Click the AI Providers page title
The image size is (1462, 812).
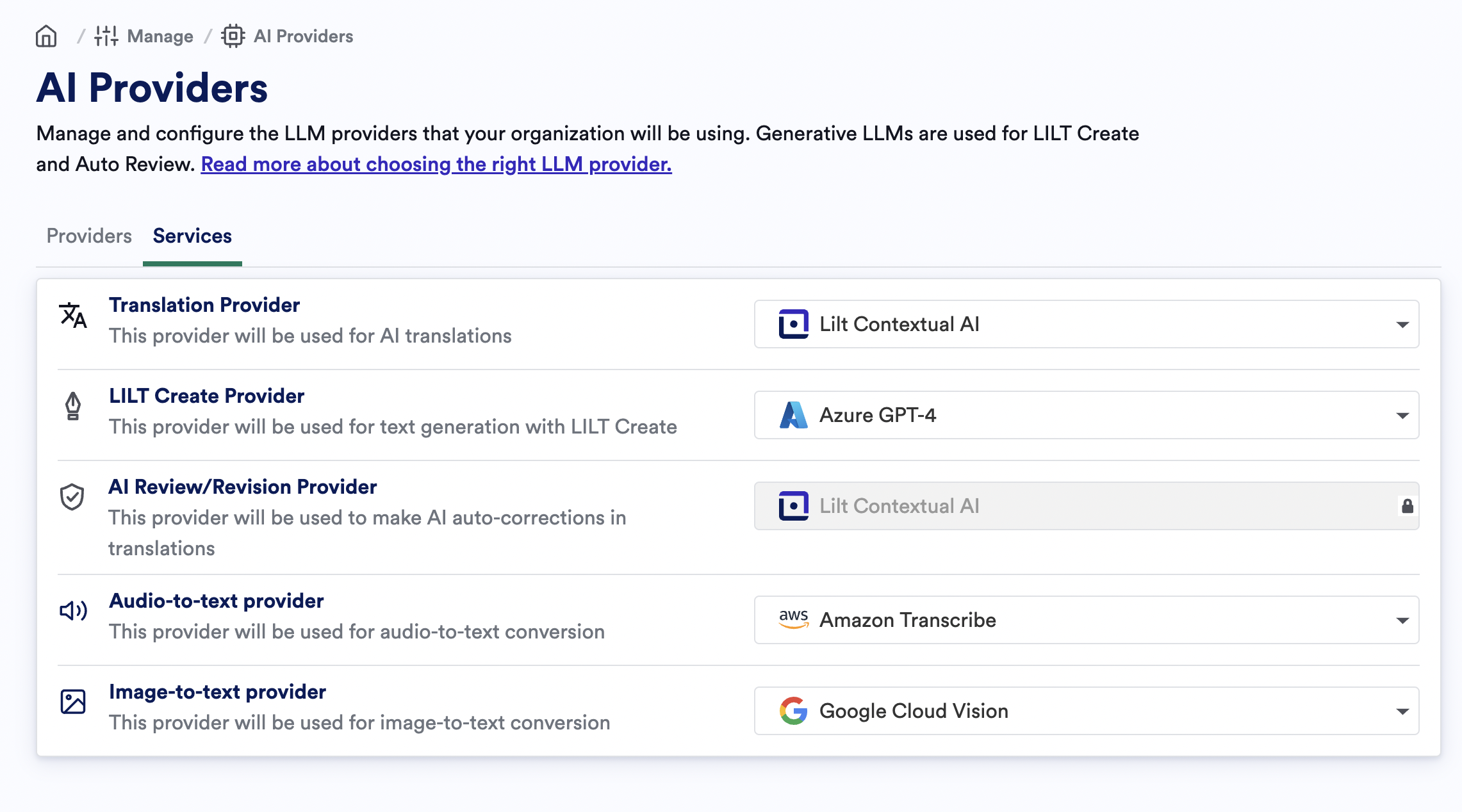[x=152, y=88]
